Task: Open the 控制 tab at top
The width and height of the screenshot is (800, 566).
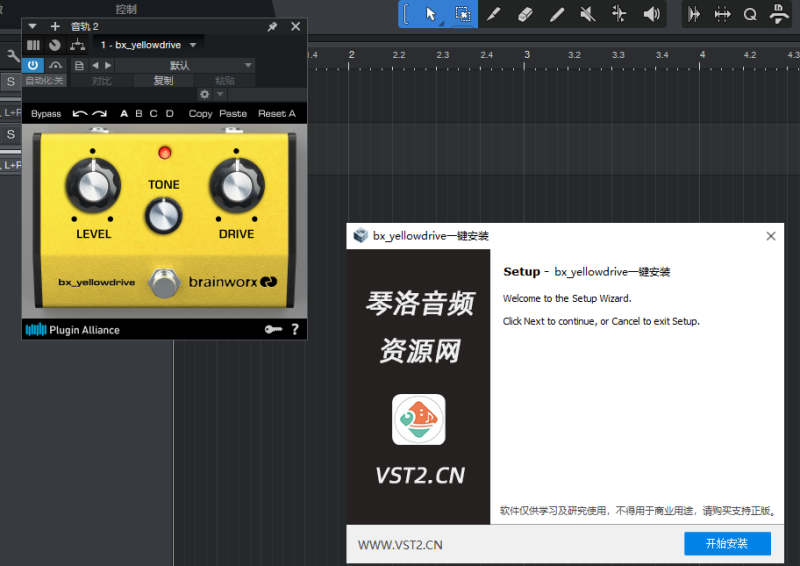Action: pyautogui.click(x=126, y=9)
